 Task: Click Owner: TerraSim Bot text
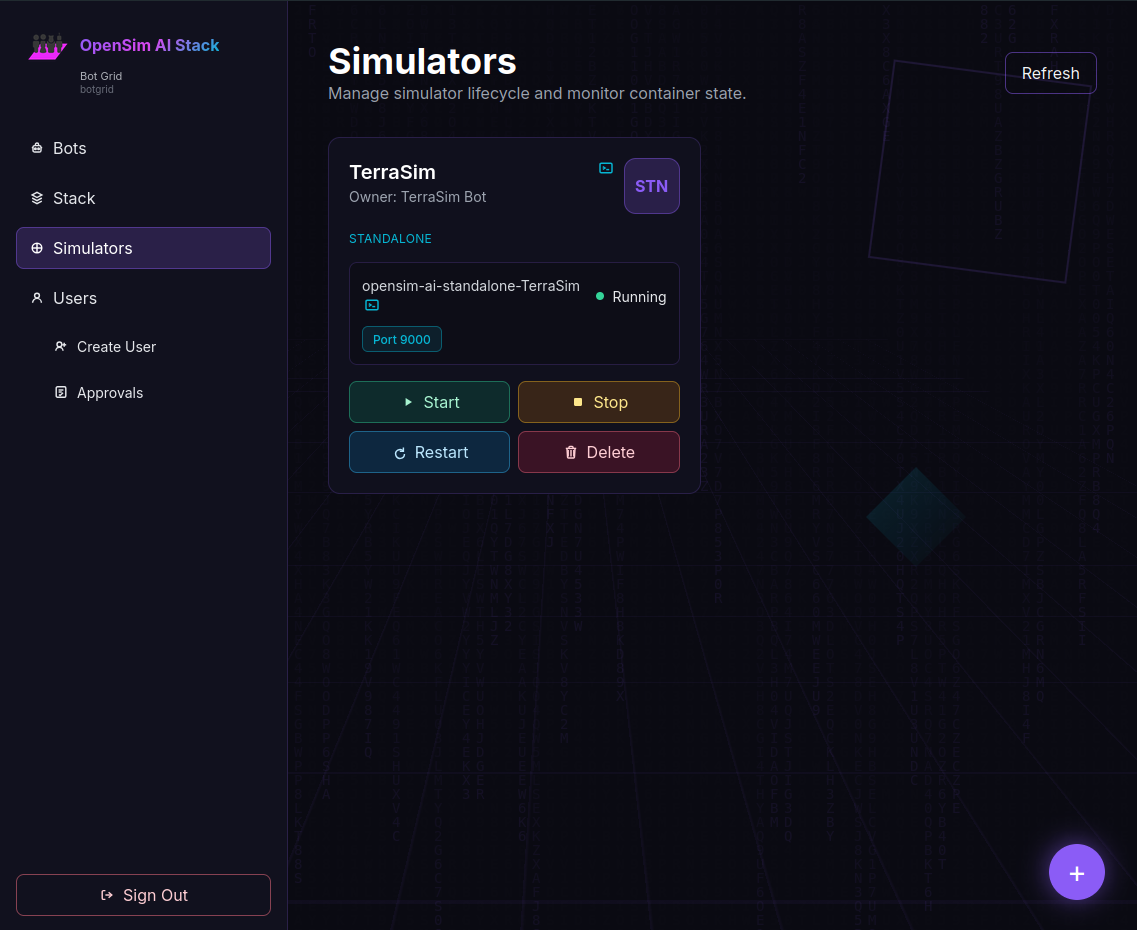coord(418,196)
